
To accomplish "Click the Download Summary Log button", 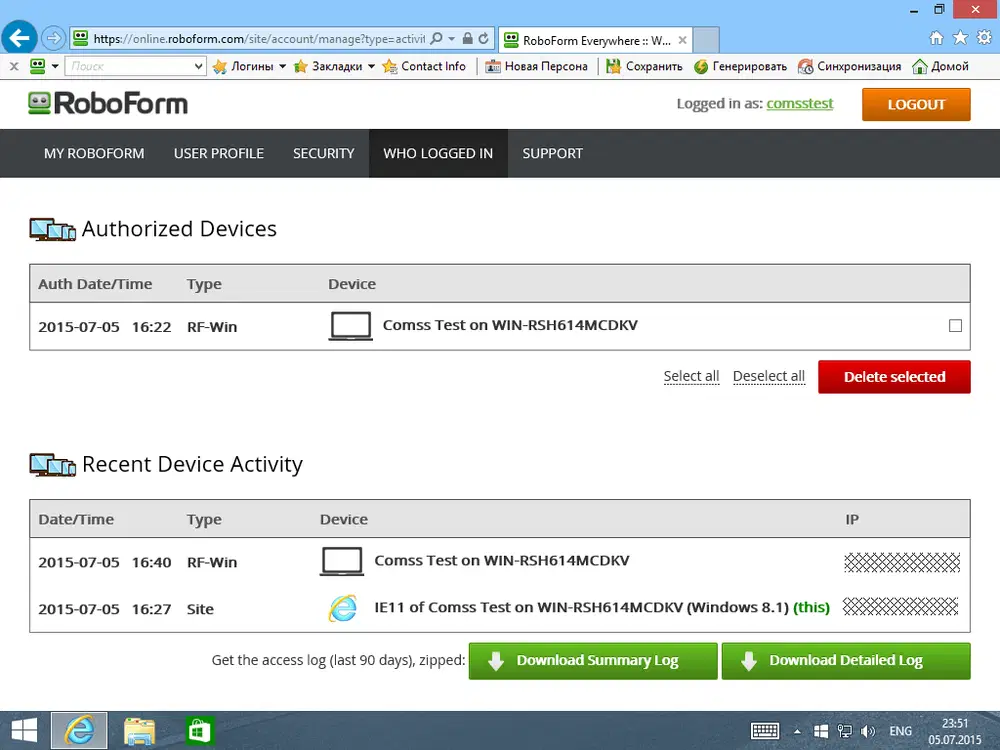I will click(x=593, y=661).
